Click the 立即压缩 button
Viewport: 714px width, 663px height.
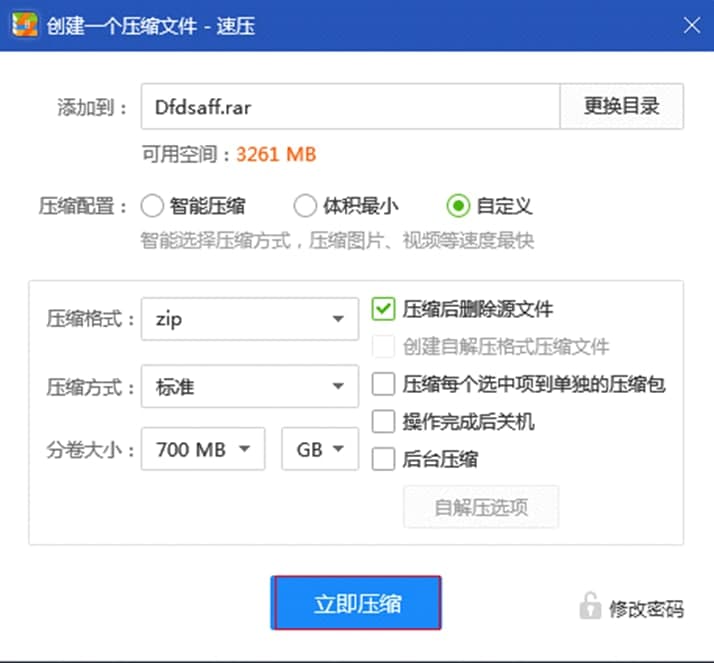tap(356, 603)
